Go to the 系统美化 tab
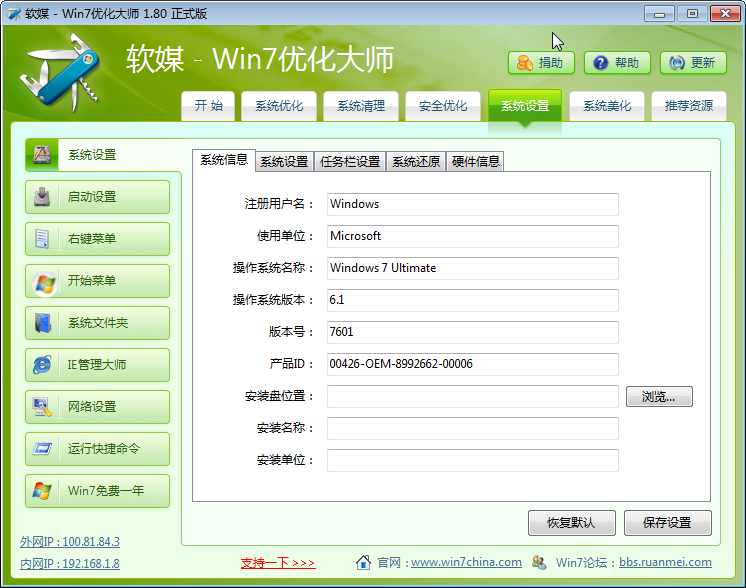 pyautogui.click(x=607, y=106)
